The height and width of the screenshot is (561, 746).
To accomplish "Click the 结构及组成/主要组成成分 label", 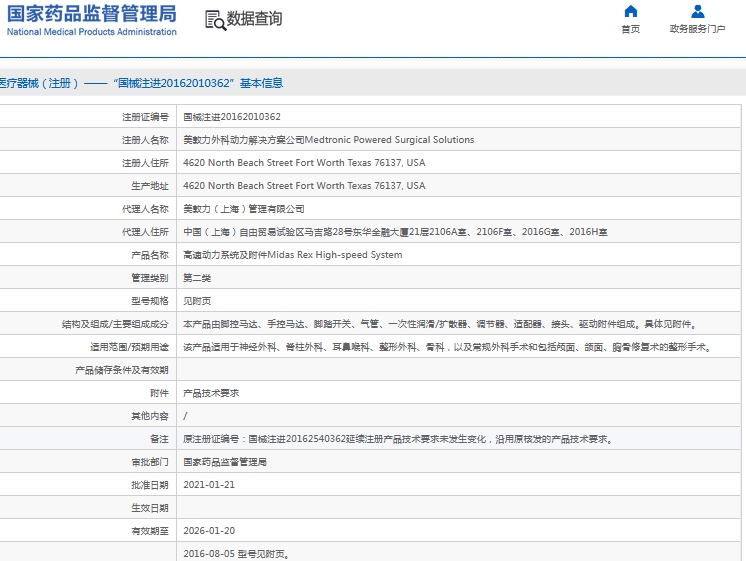I will pyautogui.click(x=115, y=324).
